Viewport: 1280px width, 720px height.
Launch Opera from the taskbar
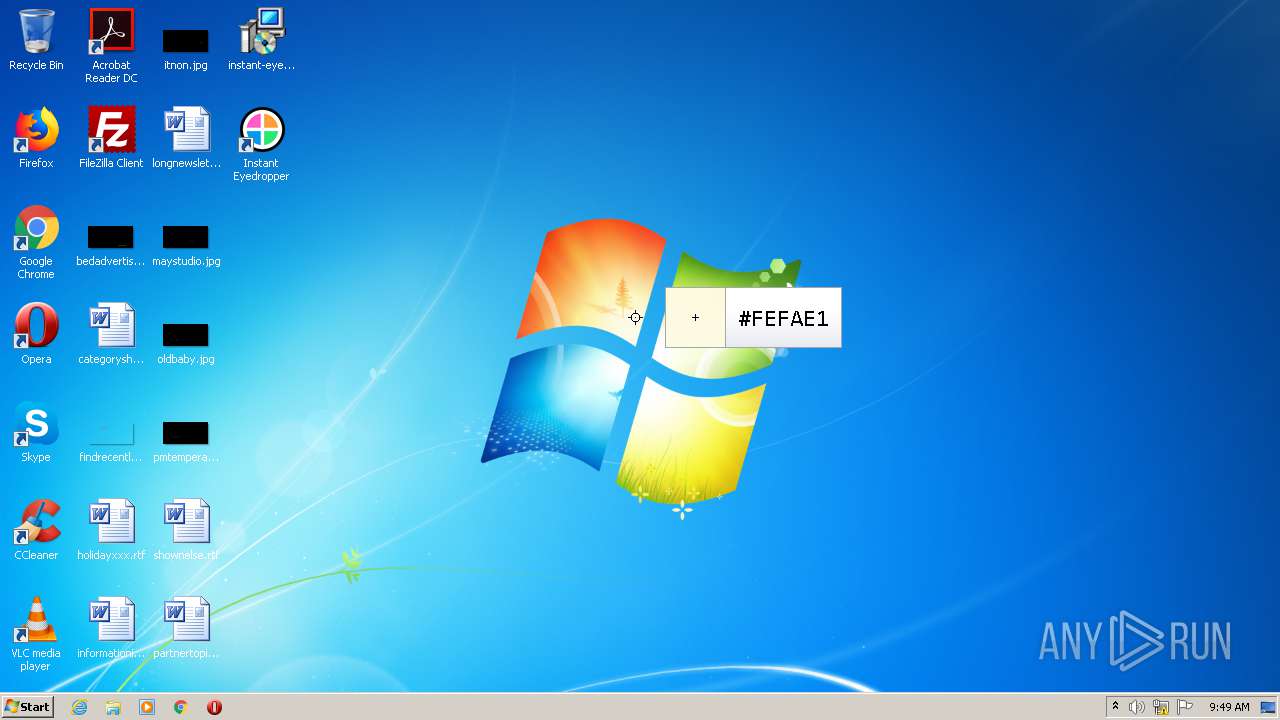pyautogui.click(x=214, y=707)
